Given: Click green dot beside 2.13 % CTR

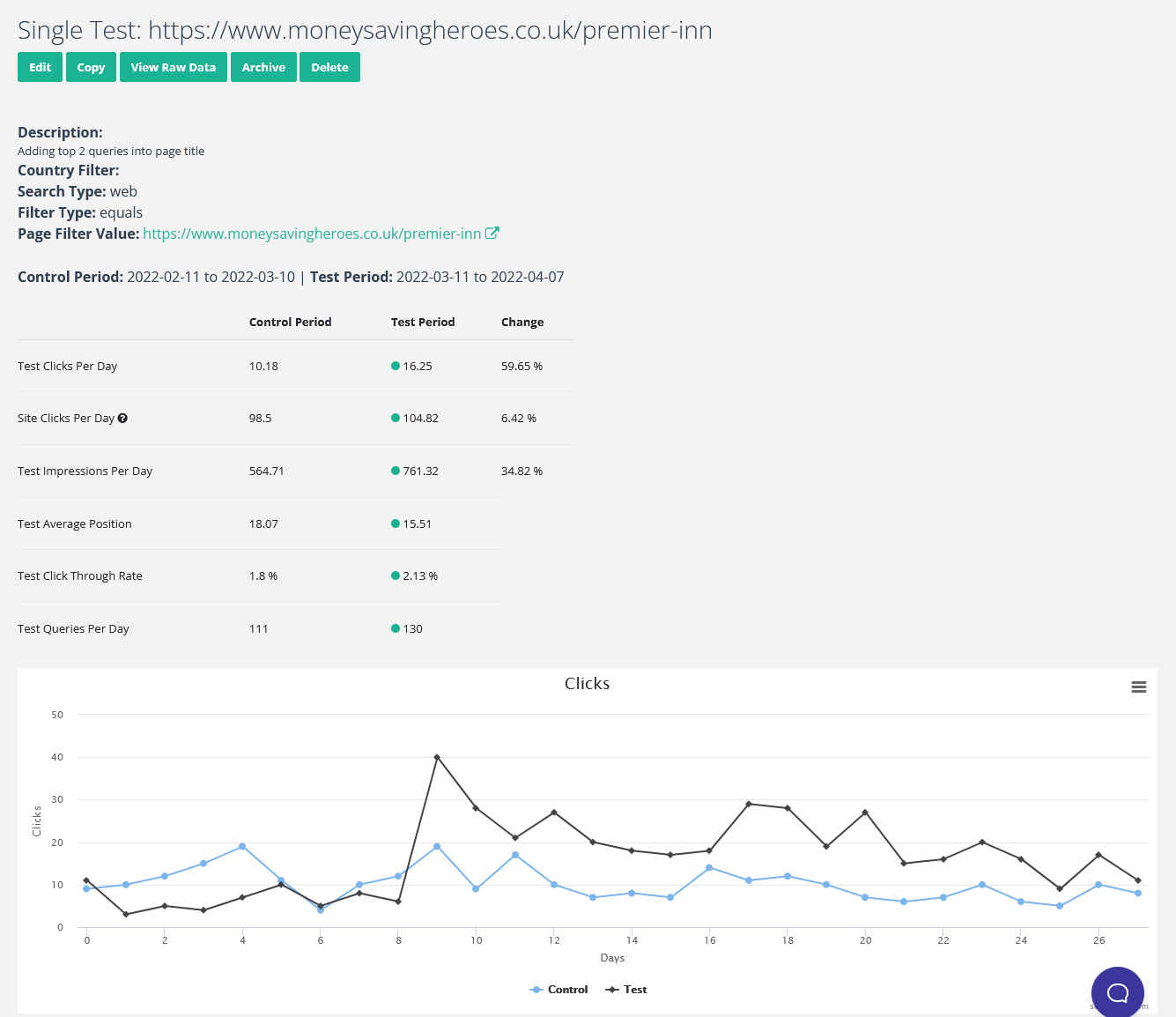Looking at the screenshot, I should tap(396, 575).
